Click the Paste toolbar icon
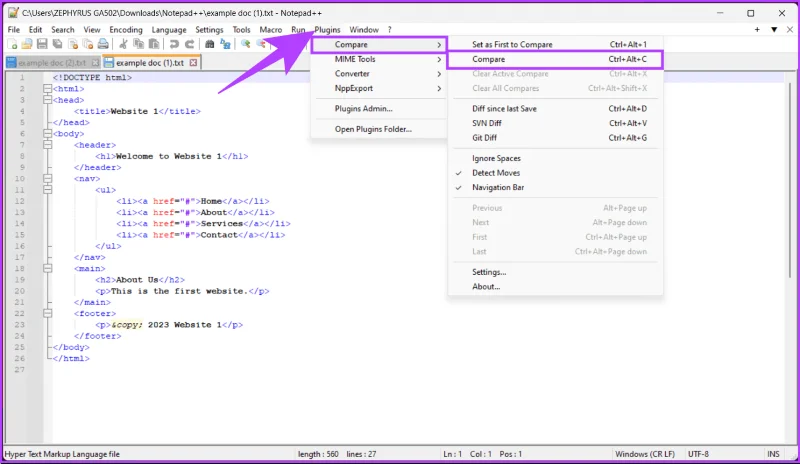This screenshot has width=800, height=464. pos(154,44)
